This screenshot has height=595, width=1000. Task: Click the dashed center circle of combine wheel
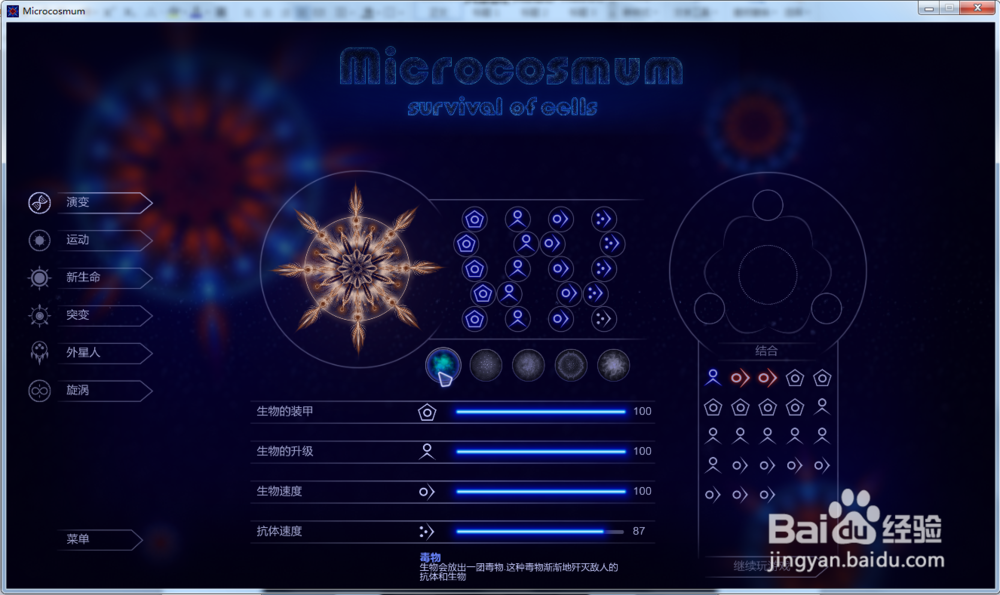coord(768,275)
